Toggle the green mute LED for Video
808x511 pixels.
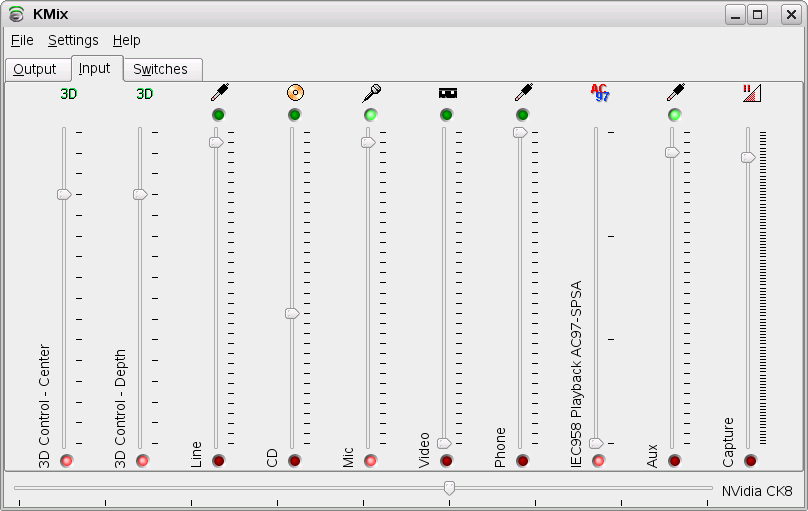pos(446,115)
